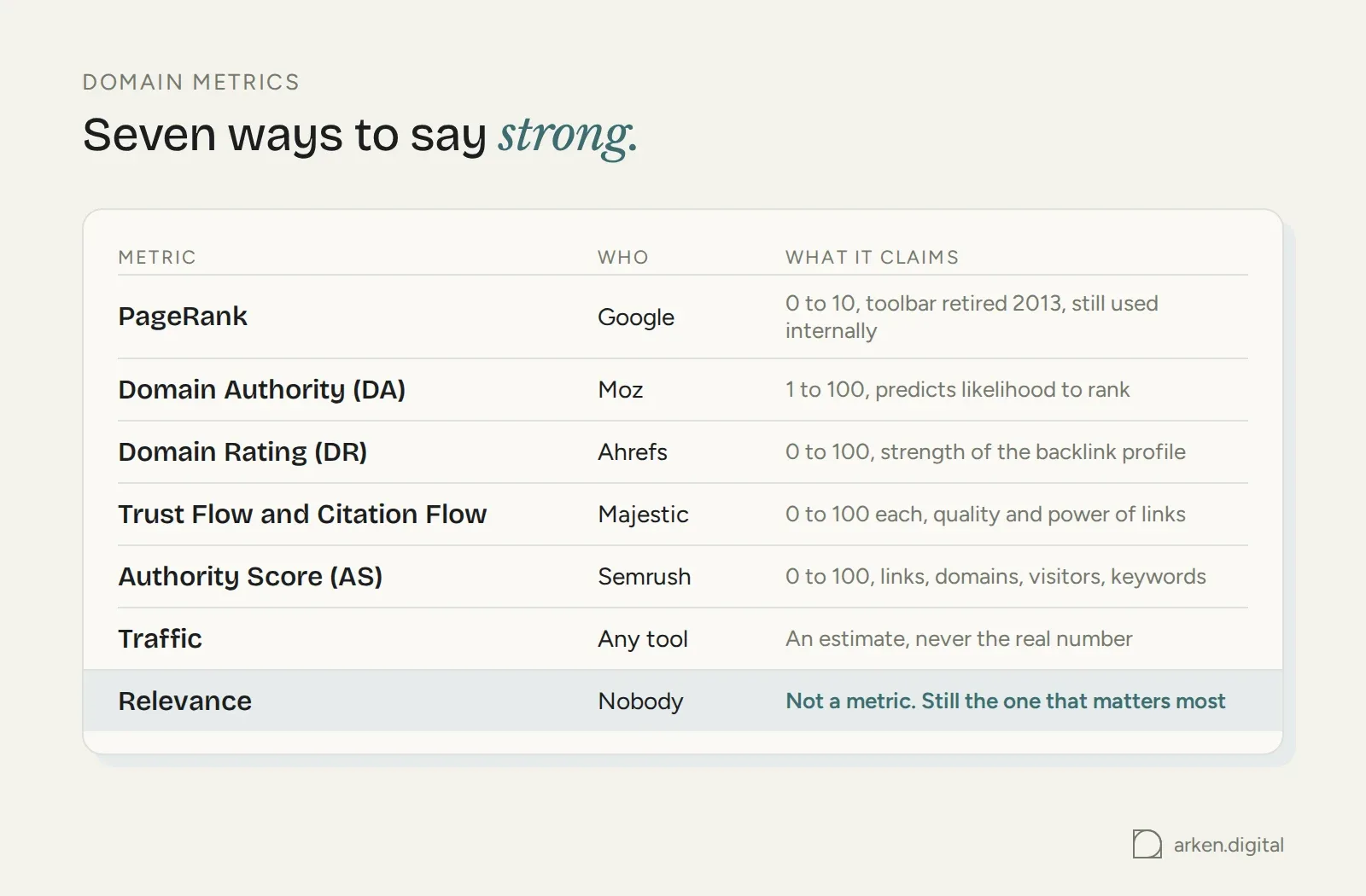Click "Not a metric. Still the one that matters most"
This screenshot has height=896, width=1366.
1005,701
